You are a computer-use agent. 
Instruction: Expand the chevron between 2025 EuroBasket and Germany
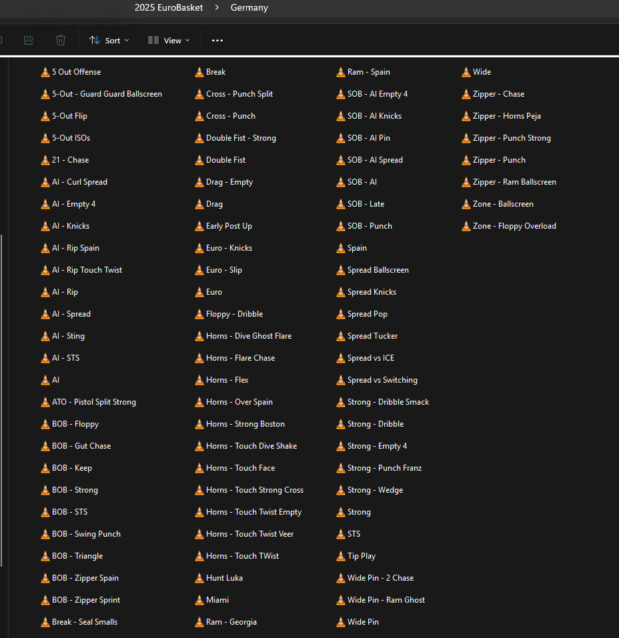217,8
